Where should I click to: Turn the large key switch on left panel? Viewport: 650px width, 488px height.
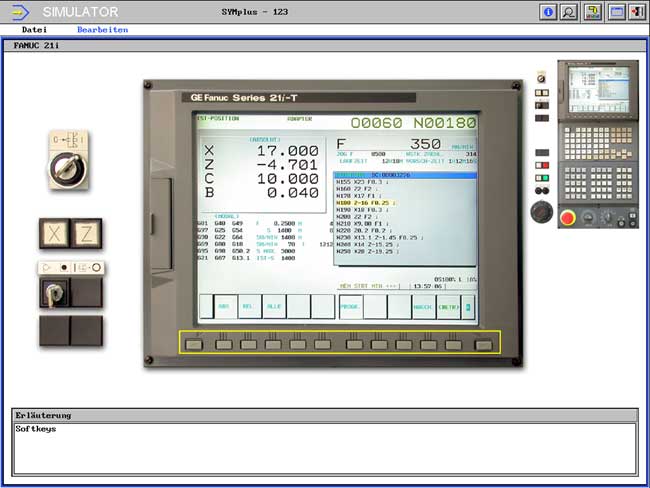68,168
